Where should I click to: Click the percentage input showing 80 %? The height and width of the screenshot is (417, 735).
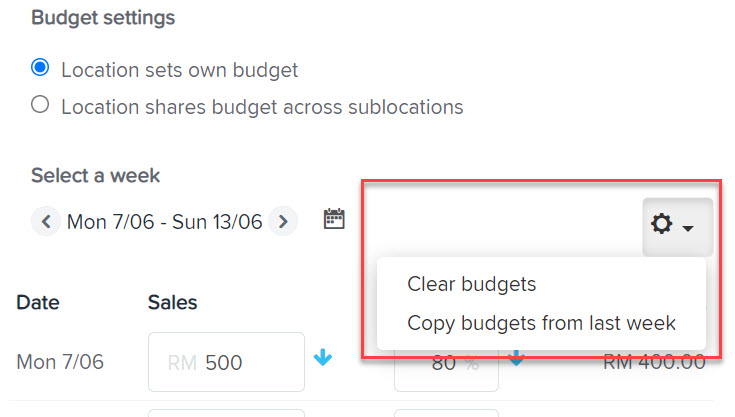click(x=446, y=370)
